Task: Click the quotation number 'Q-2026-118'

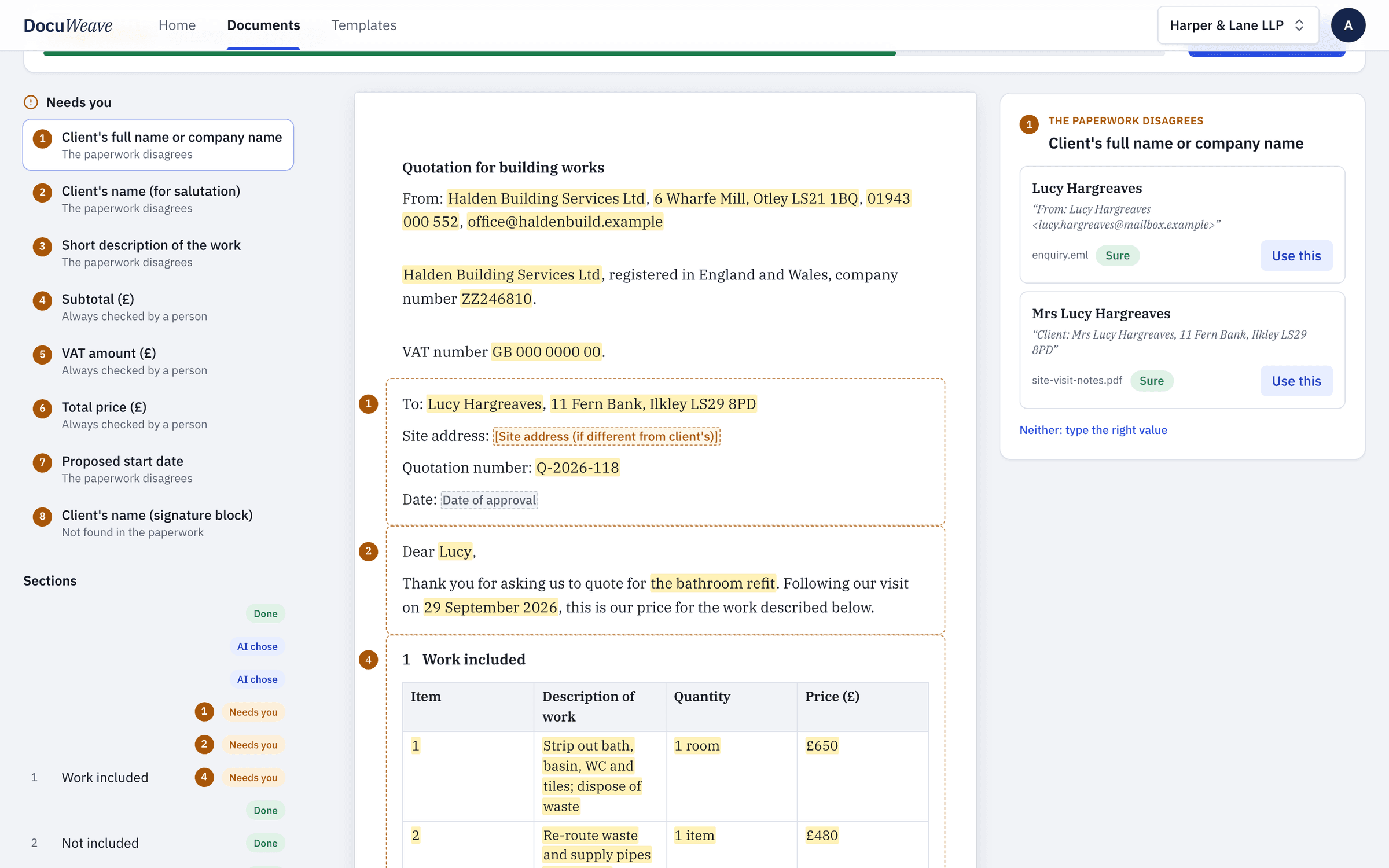Action: click(x=578, y=467)
